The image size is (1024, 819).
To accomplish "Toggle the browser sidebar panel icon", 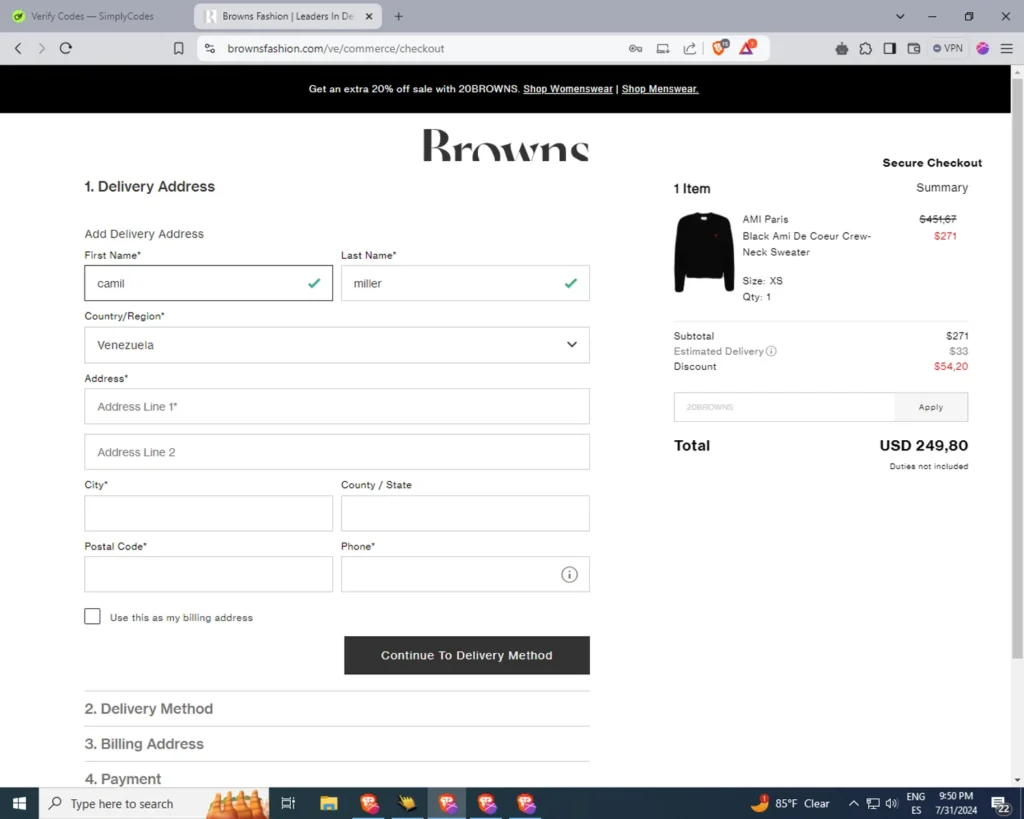I will coord(890,48).
